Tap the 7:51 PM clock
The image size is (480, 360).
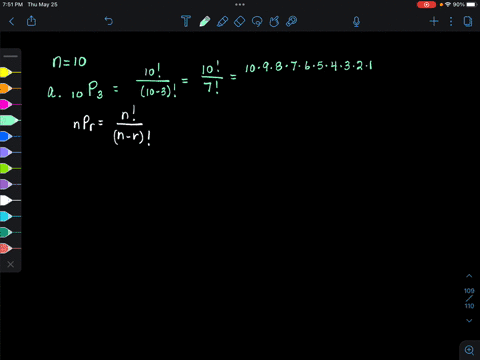[13, 5]
